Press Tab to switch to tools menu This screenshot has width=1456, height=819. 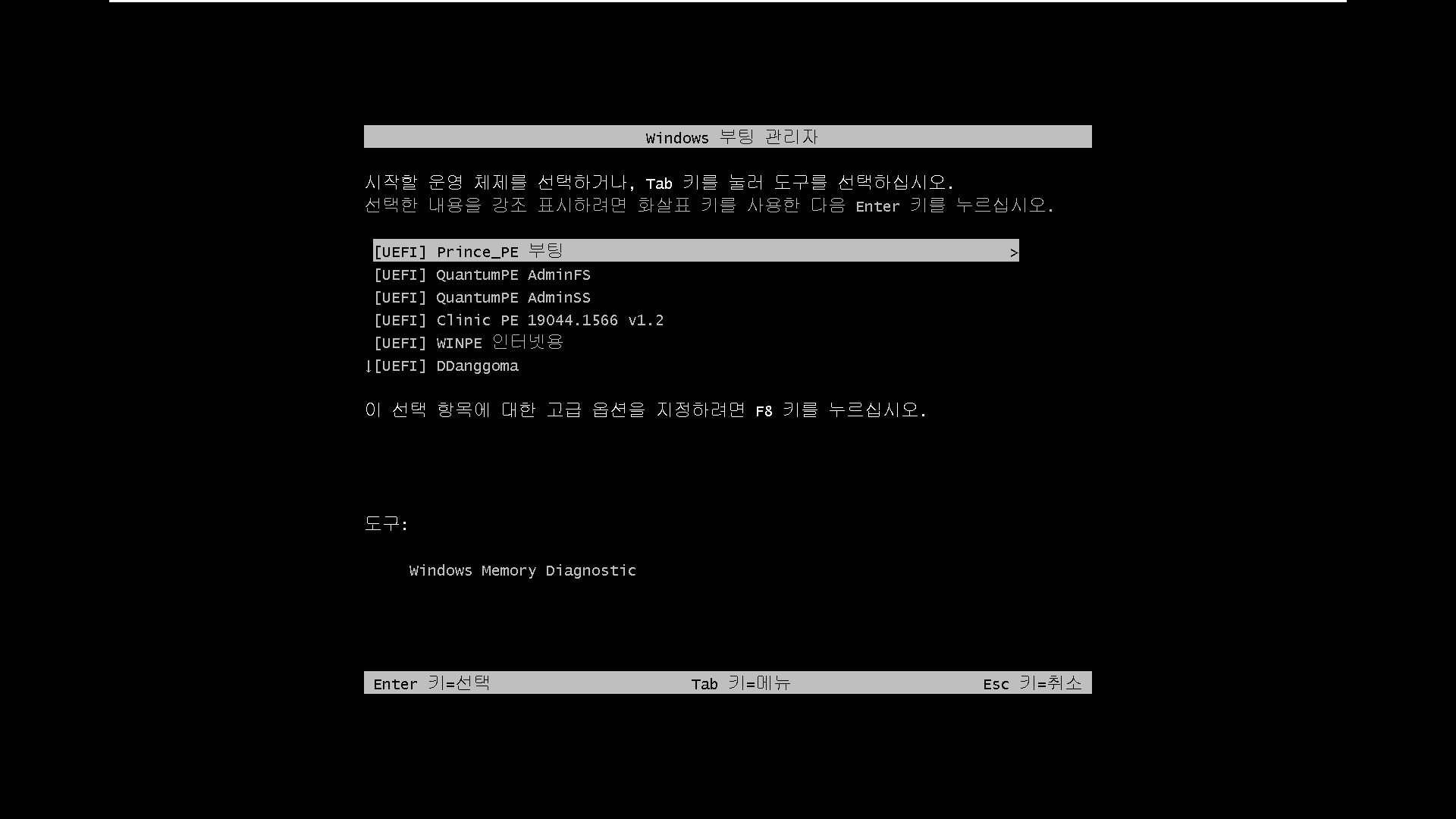pos(740,682)
